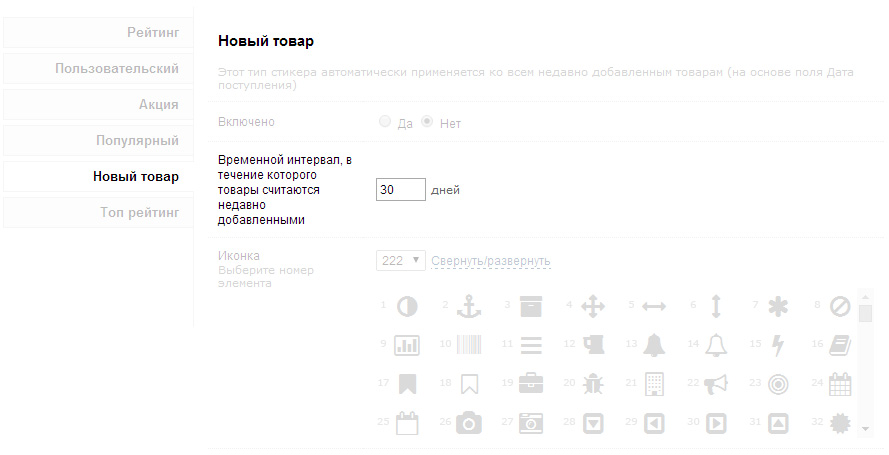Select the bar chart icon number 9

(407, 345)
